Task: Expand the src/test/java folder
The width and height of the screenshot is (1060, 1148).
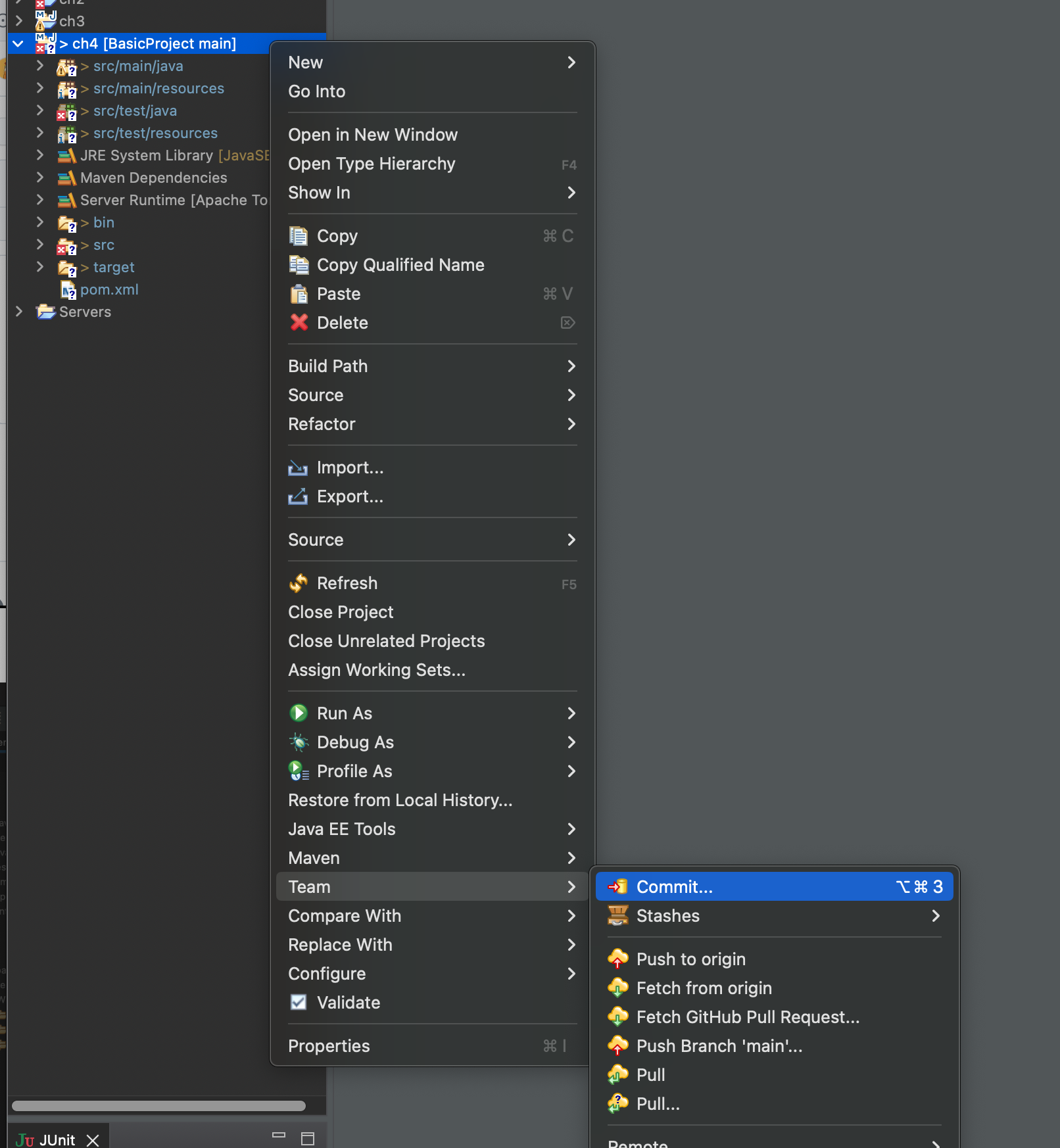Action: [40, 110]
